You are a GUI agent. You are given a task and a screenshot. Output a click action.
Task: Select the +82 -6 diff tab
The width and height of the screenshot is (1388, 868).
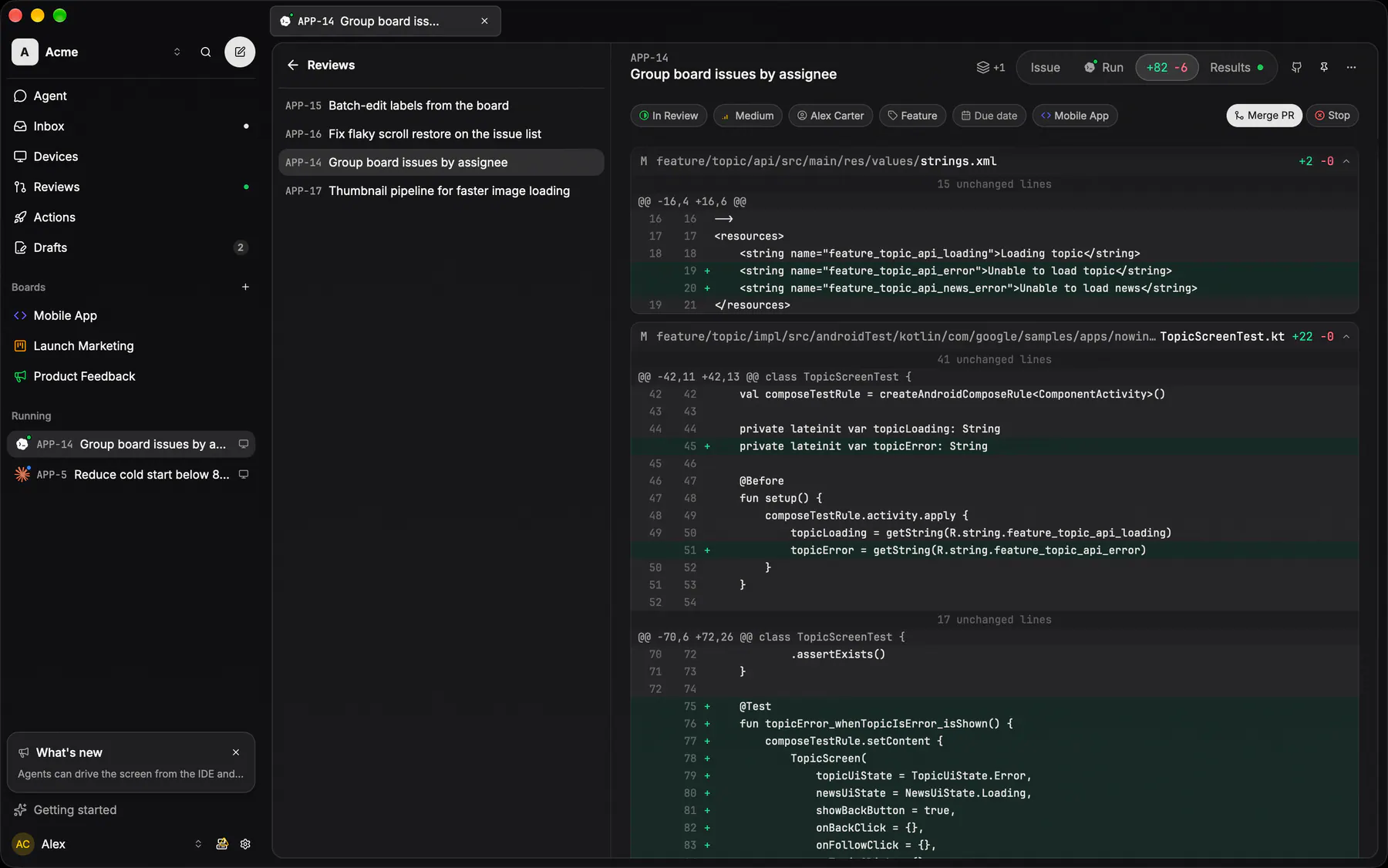[x=1167, y=68]
